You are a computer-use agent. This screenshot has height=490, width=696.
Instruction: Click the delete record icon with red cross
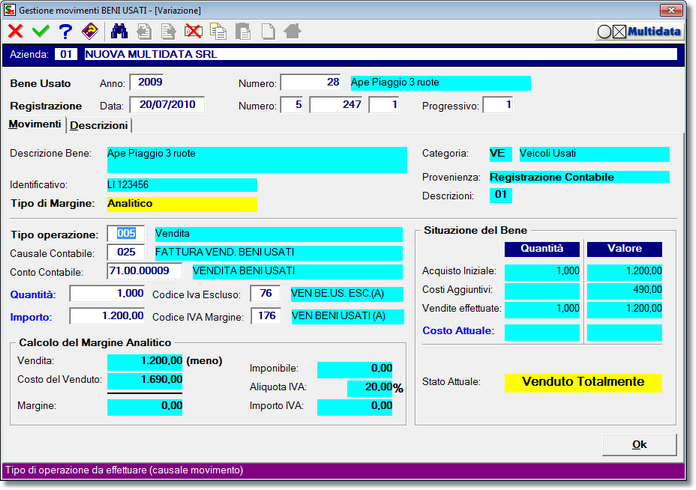(194, 31)
